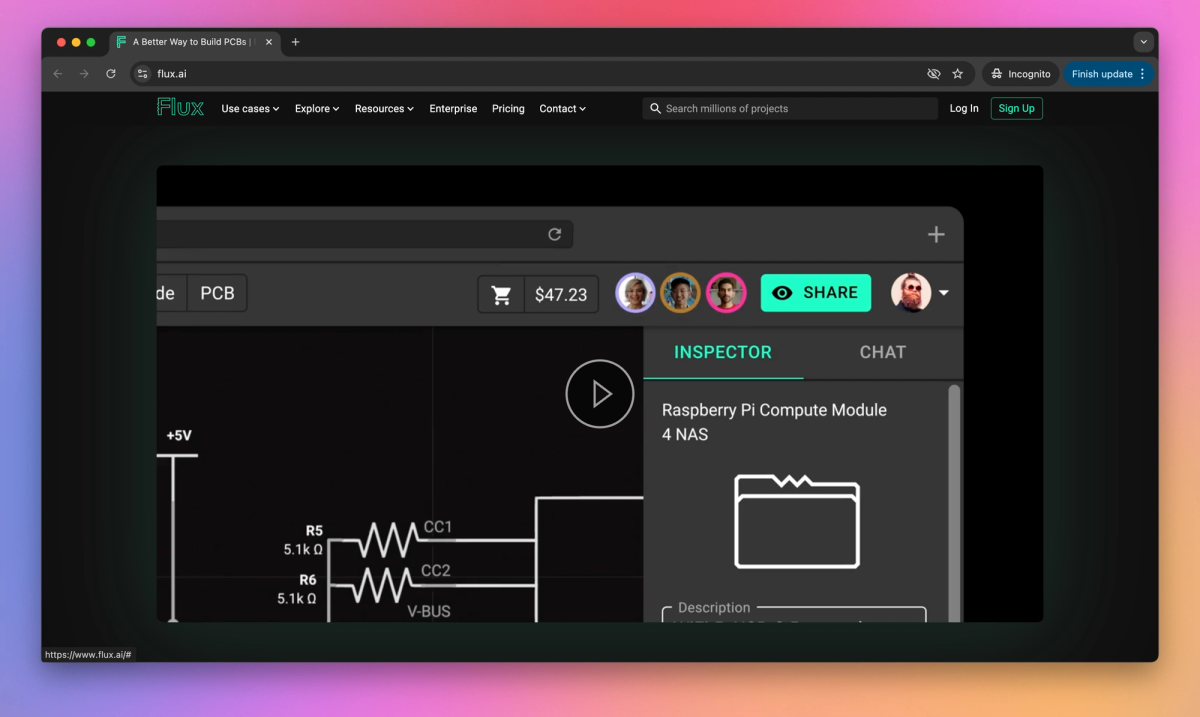Click the browser forward arrow

click(x=84, y=74)
